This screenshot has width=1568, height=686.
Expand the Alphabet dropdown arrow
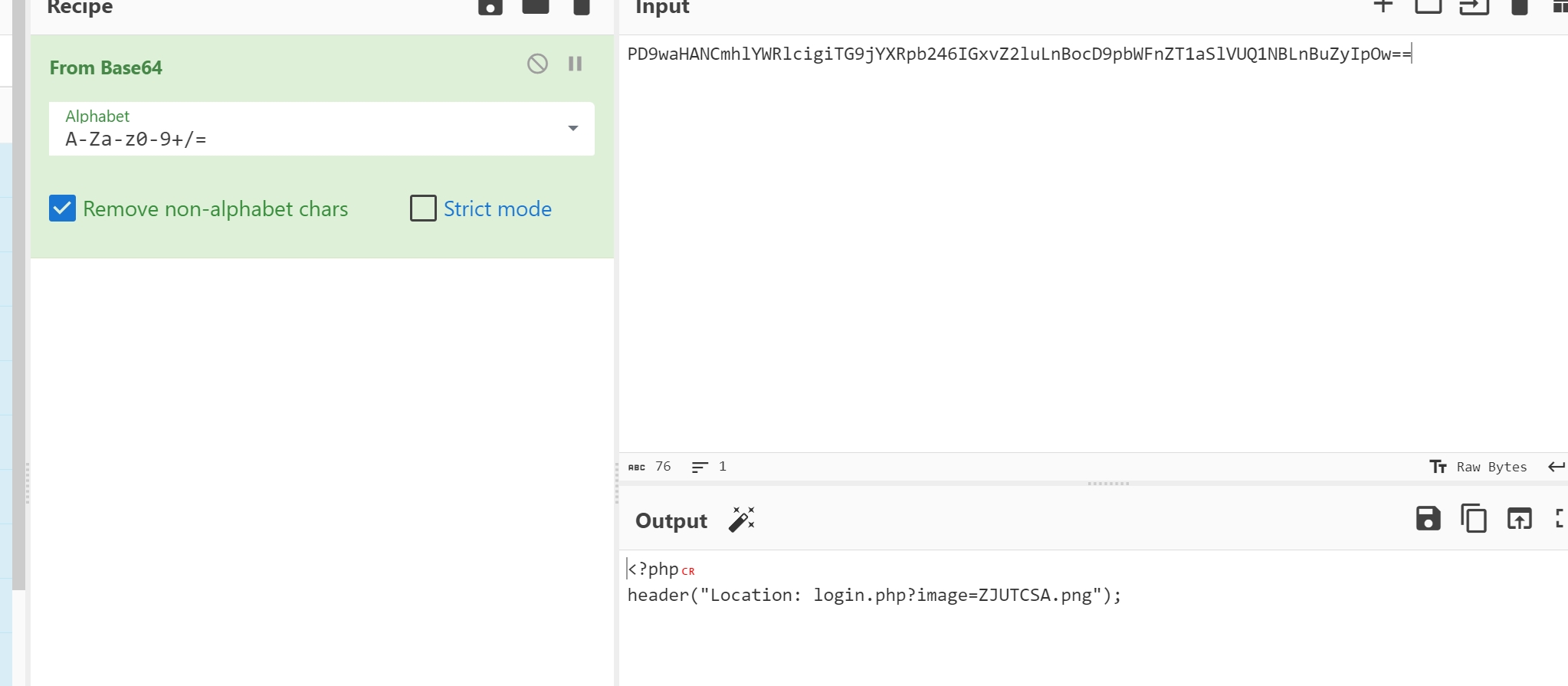click(x=572, y=128)
